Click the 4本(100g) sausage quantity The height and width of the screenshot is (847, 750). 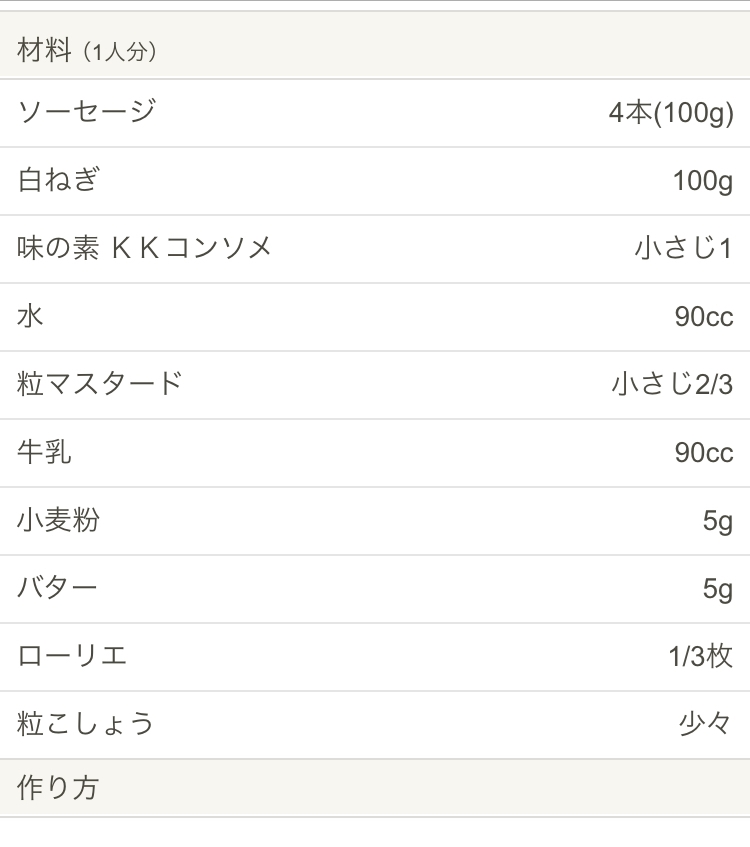(x=670, y=113)
